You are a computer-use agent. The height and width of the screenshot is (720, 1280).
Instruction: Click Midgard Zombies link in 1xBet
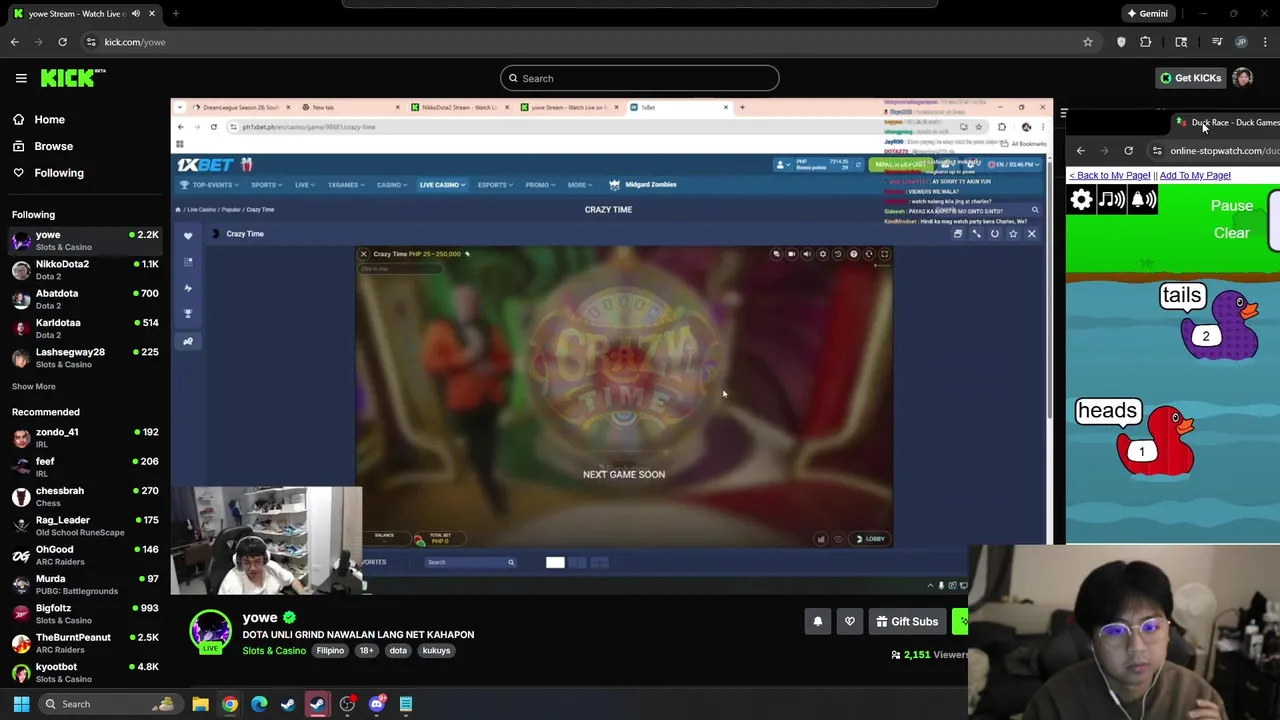pyautogui.click(x=643, y=185)
